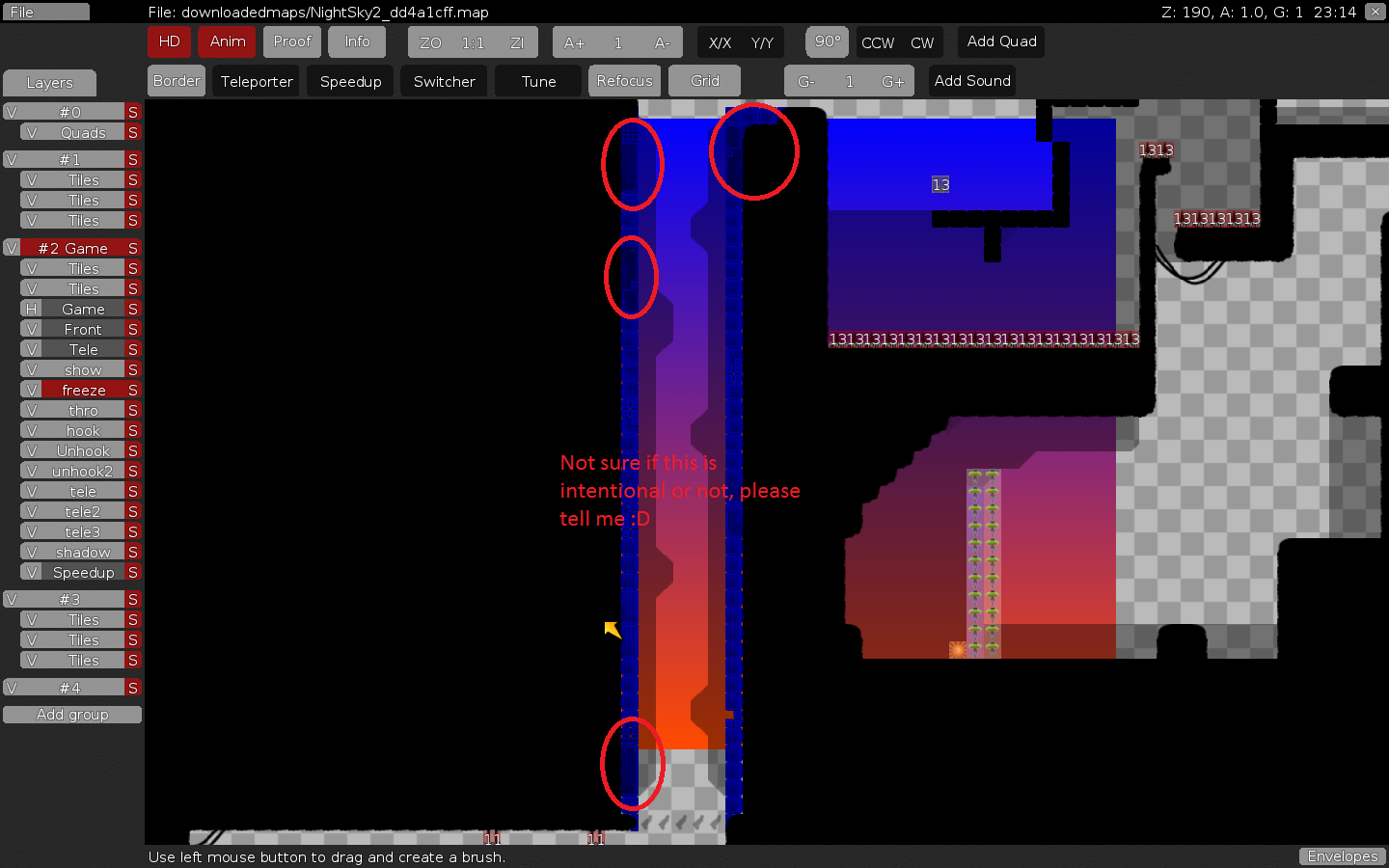Viewport: 1389px width, 868px height.
Task: Toggle the Anim animation button
Action: [x=228, y=41]
